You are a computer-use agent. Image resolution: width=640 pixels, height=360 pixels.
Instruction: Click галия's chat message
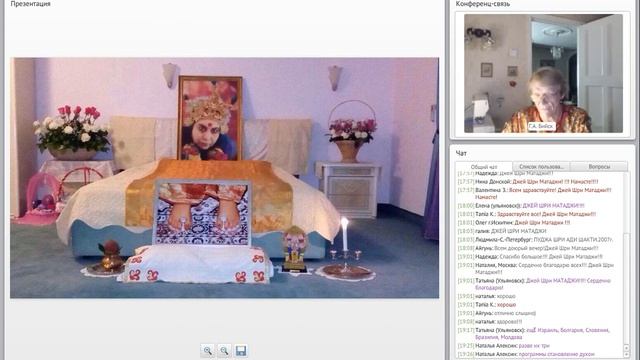(502, 231)
